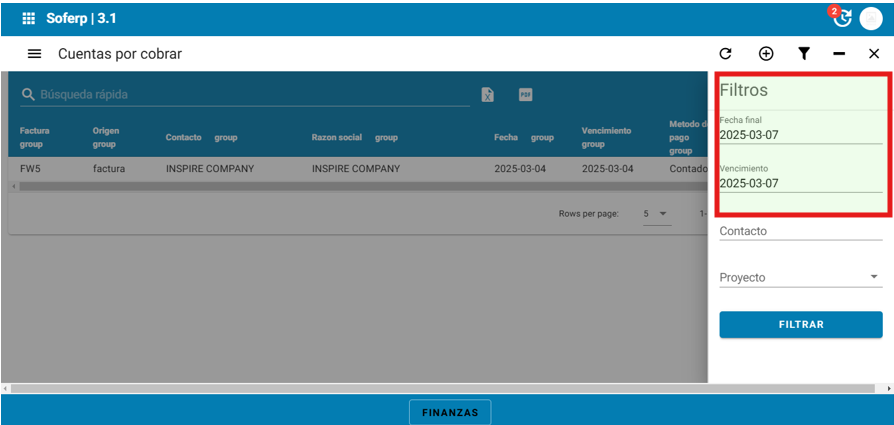894x425 pixels.
Task: Sort by the Factura column header
Action: (x=35, y=131)
